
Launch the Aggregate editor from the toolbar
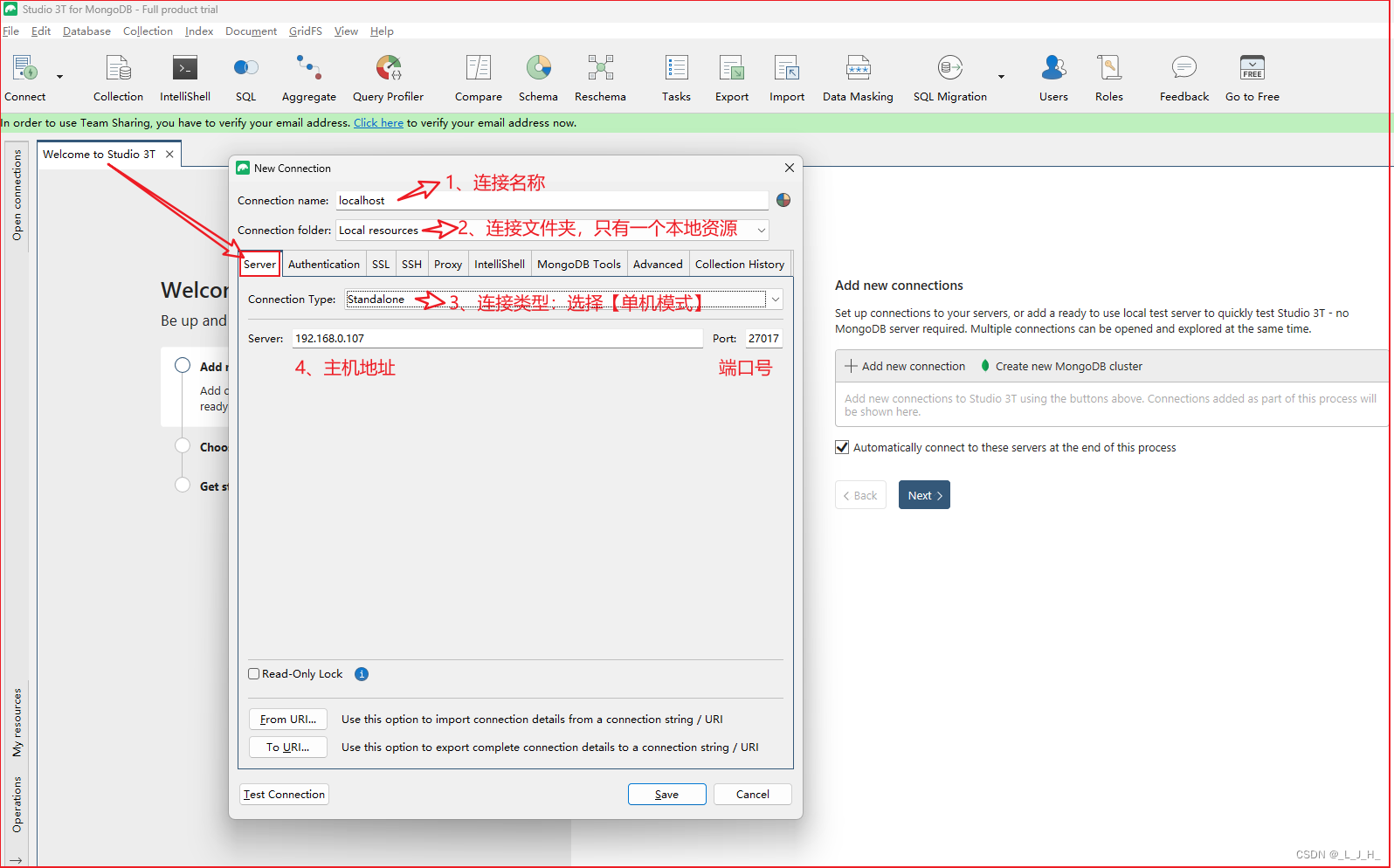coord(308,79)
